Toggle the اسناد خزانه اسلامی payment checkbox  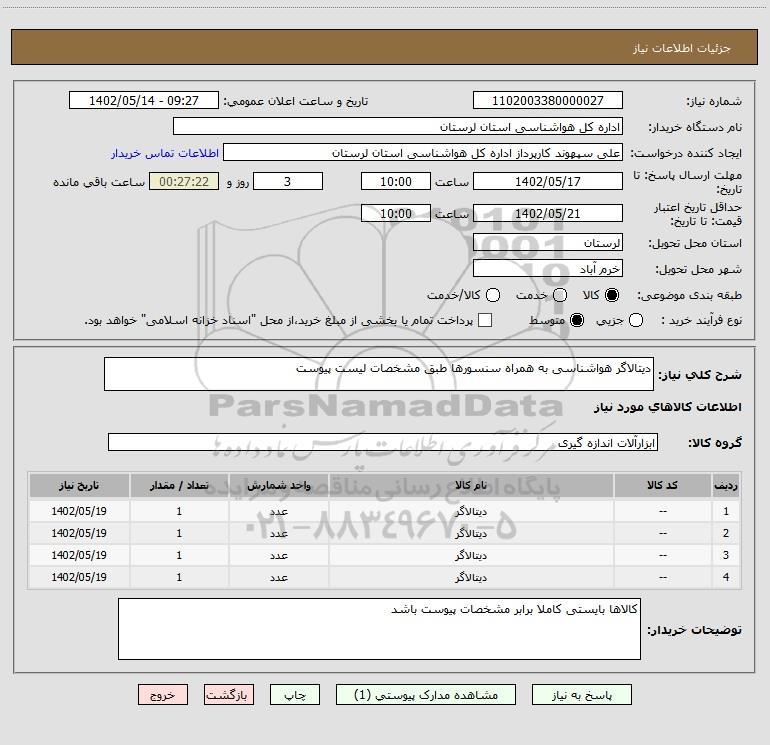pos(485,320)
